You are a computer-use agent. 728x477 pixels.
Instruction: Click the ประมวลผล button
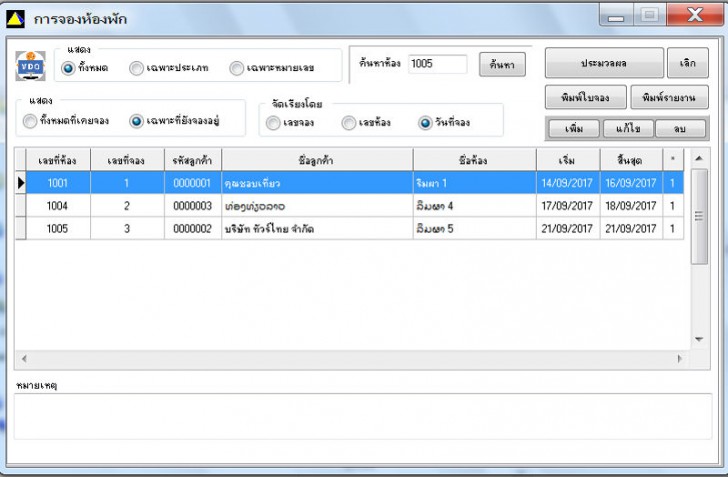pyautogui.click(x=604, y=63)
